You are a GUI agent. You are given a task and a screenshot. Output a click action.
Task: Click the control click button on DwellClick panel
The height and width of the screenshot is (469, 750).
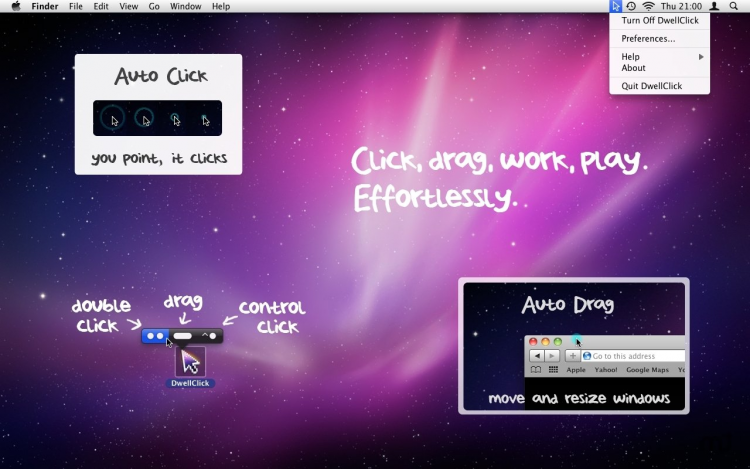click(x=209, y=336)
